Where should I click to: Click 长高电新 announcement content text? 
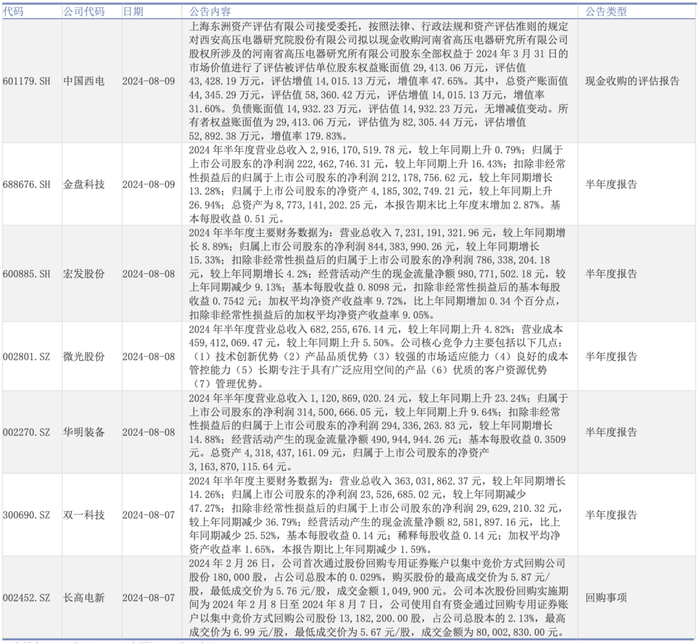(x=379, y=597)
